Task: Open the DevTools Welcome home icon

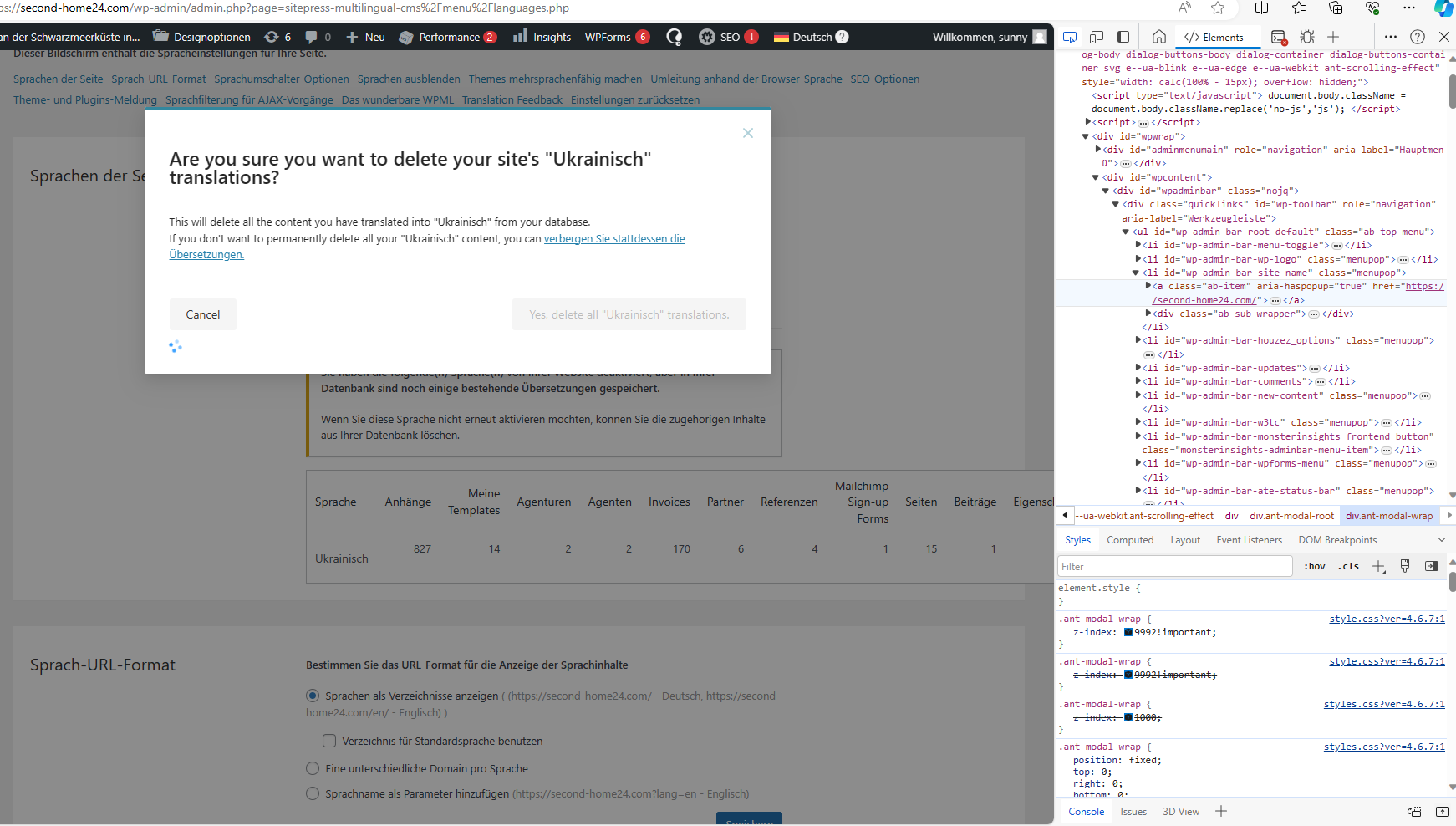Action: (x=1159, y=37)
